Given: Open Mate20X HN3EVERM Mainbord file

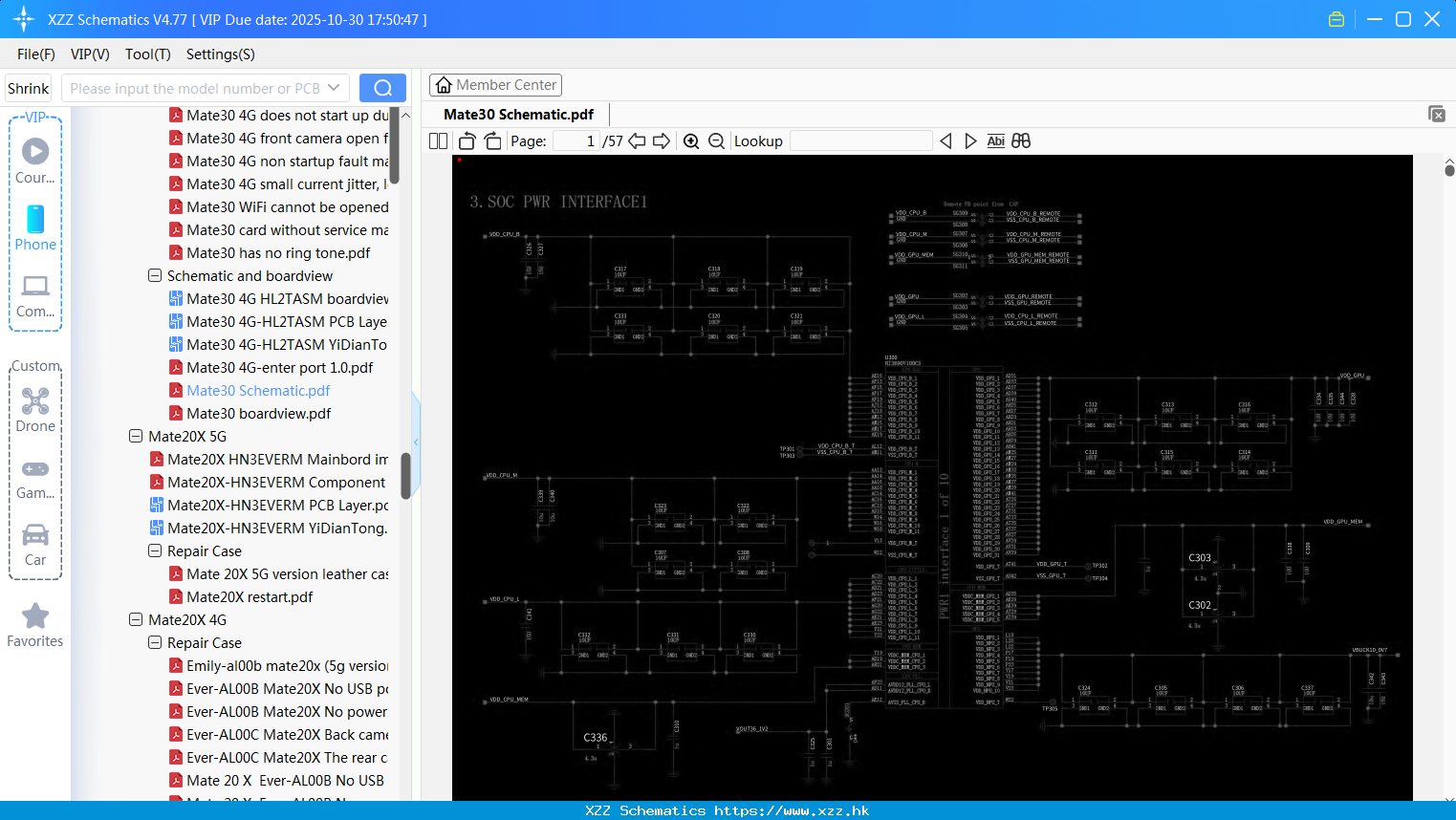Looking at the screenshot, I should [x=270, y=459].
